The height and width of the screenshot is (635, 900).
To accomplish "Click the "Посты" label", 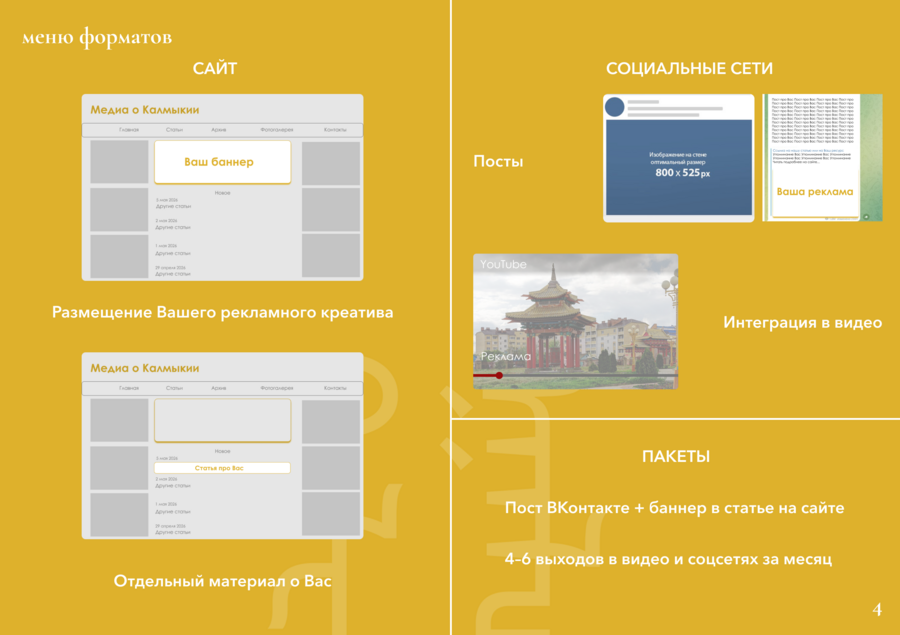I will [x=498, y=161].
